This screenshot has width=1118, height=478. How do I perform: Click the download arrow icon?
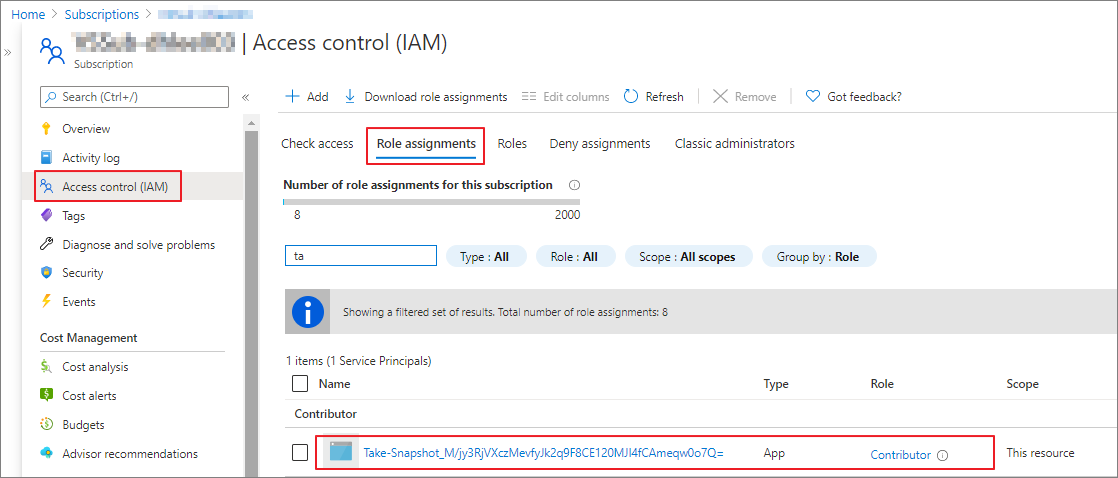click(x=350, y=96)
